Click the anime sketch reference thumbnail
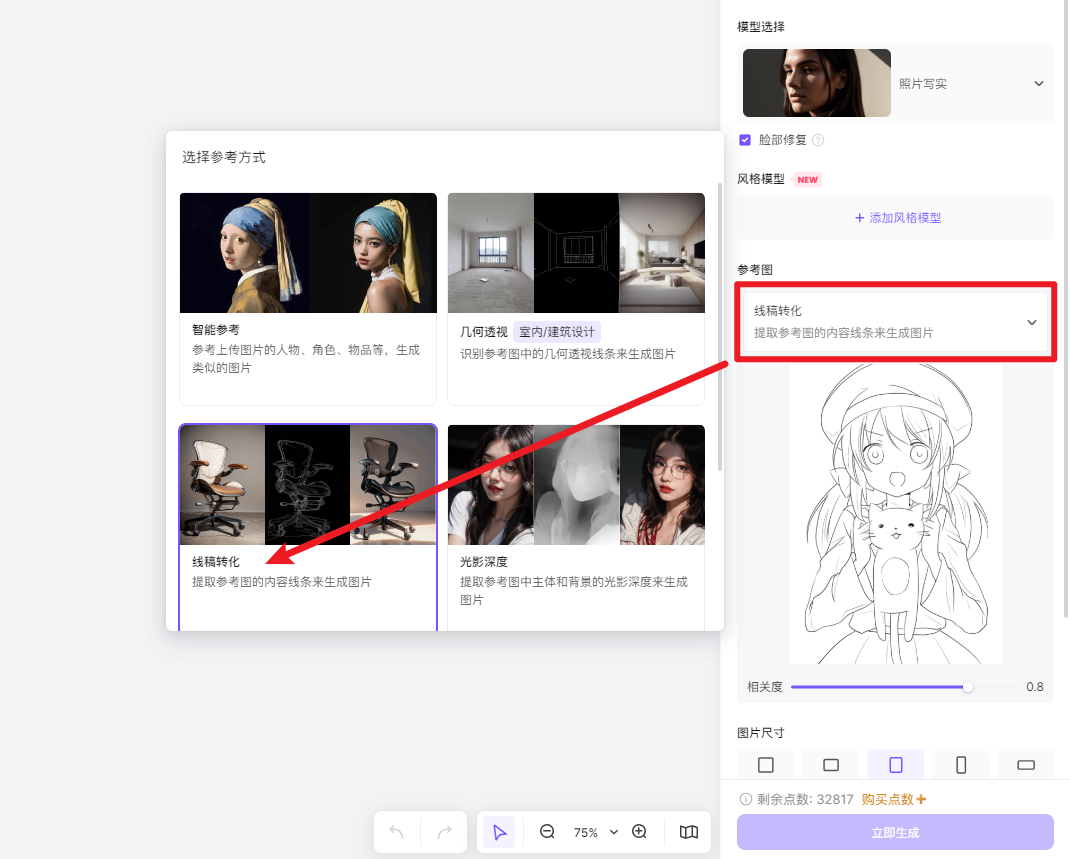The width and height of the screenshot is (1070, 859). [x=894, y=513]
